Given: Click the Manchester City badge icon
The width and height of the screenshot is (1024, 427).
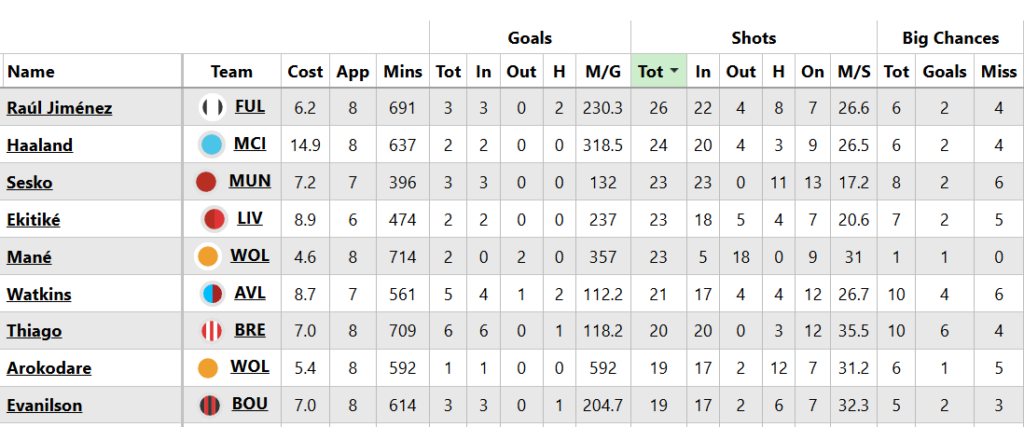Looking at the screenshot, I should [x=211, y=145].
